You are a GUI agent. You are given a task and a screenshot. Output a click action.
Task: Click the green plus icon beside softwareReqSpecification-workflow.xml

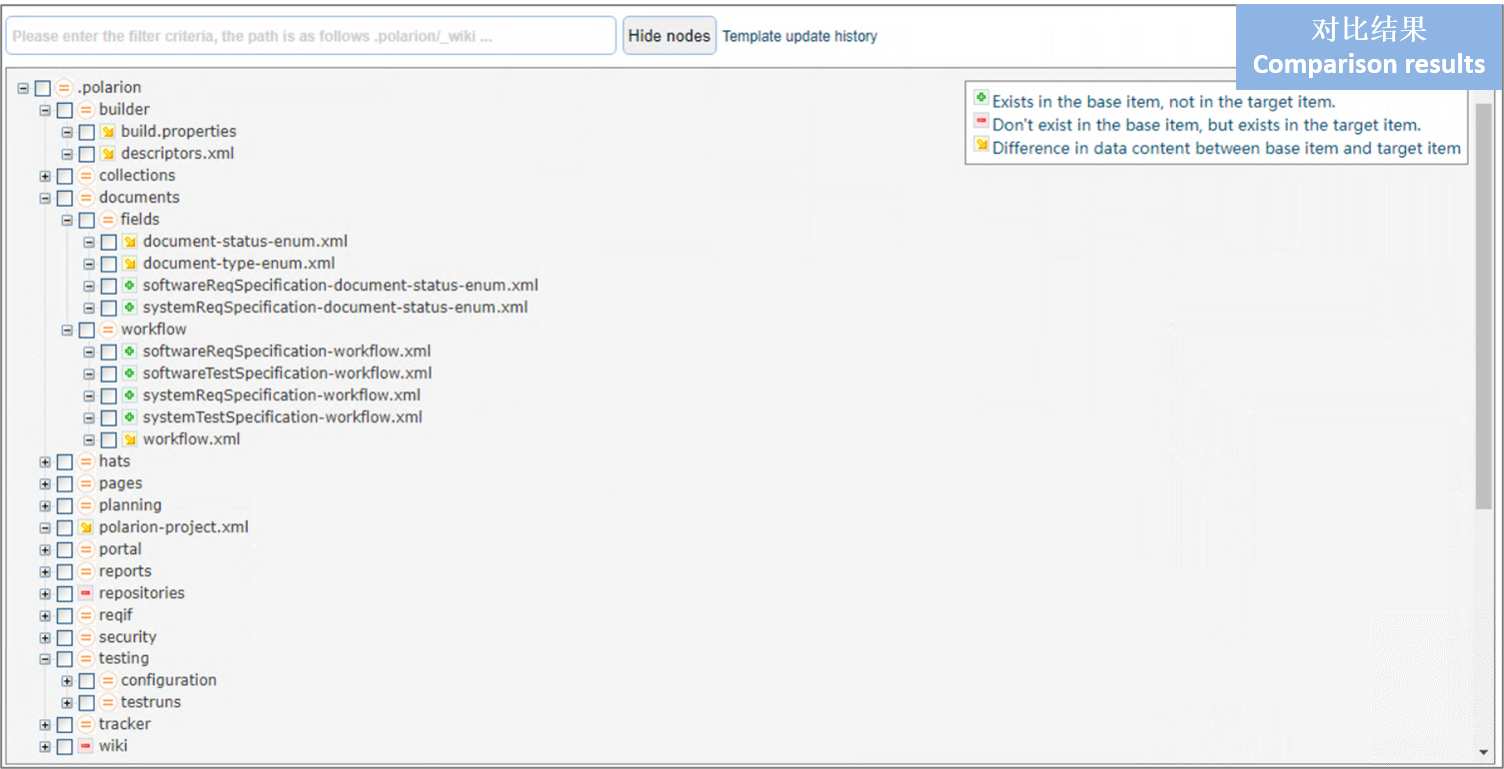click(x=130, y=352)
